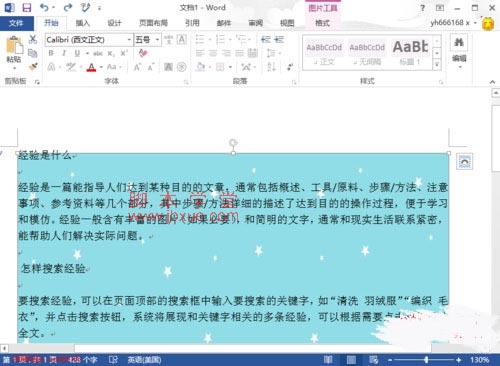Click the Copy icon in clipboard group

pos(33,53)
